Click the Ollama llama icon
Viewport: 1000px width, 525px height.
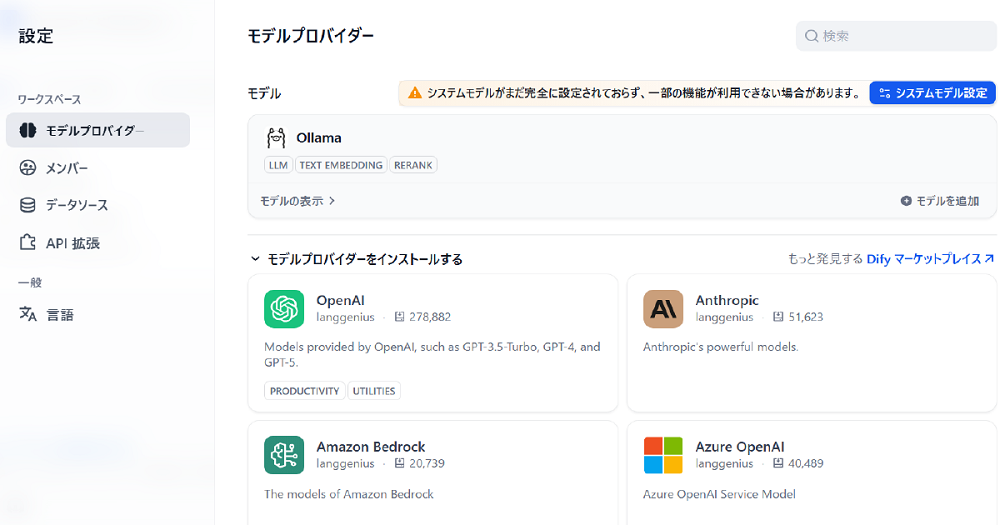(276, 138)
